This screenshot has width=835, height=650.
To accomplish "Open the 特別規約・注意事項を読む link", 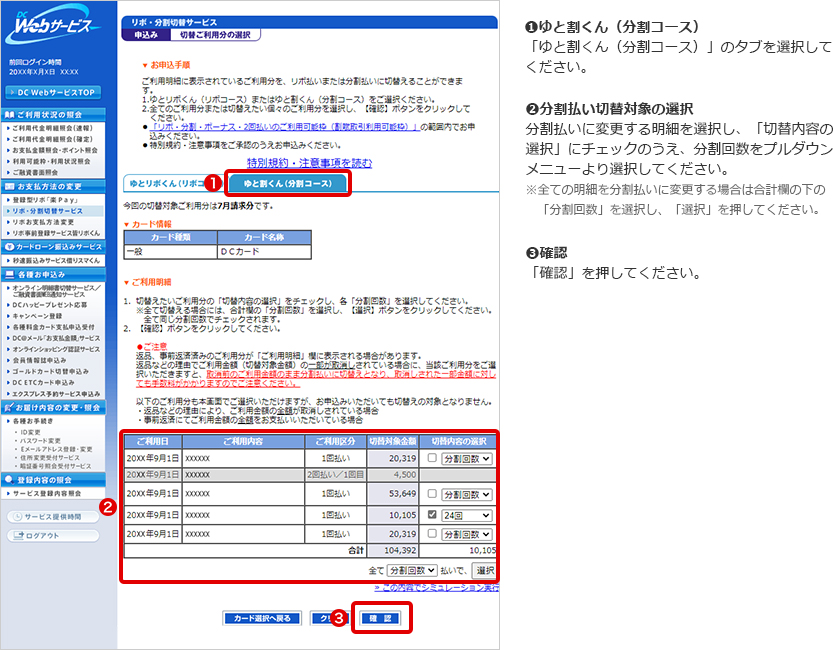I will (x=309, y=162).
